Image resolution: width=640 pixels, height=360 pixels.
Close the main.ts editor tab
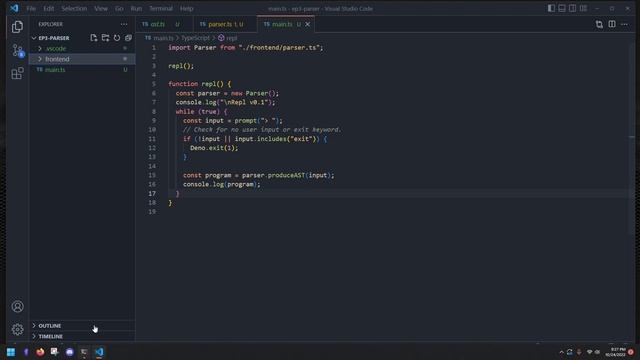coord(308,24)
